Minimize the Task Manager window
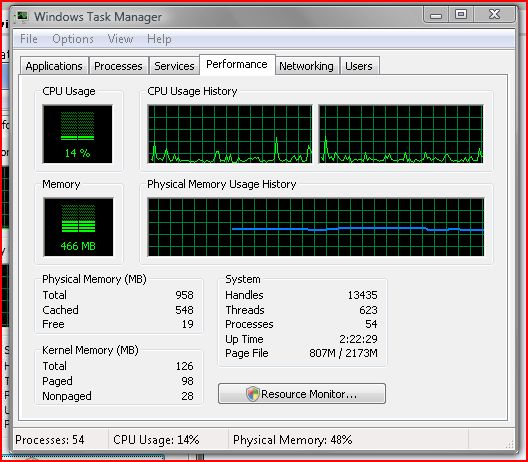528x462 pixels. coord(436,14)
